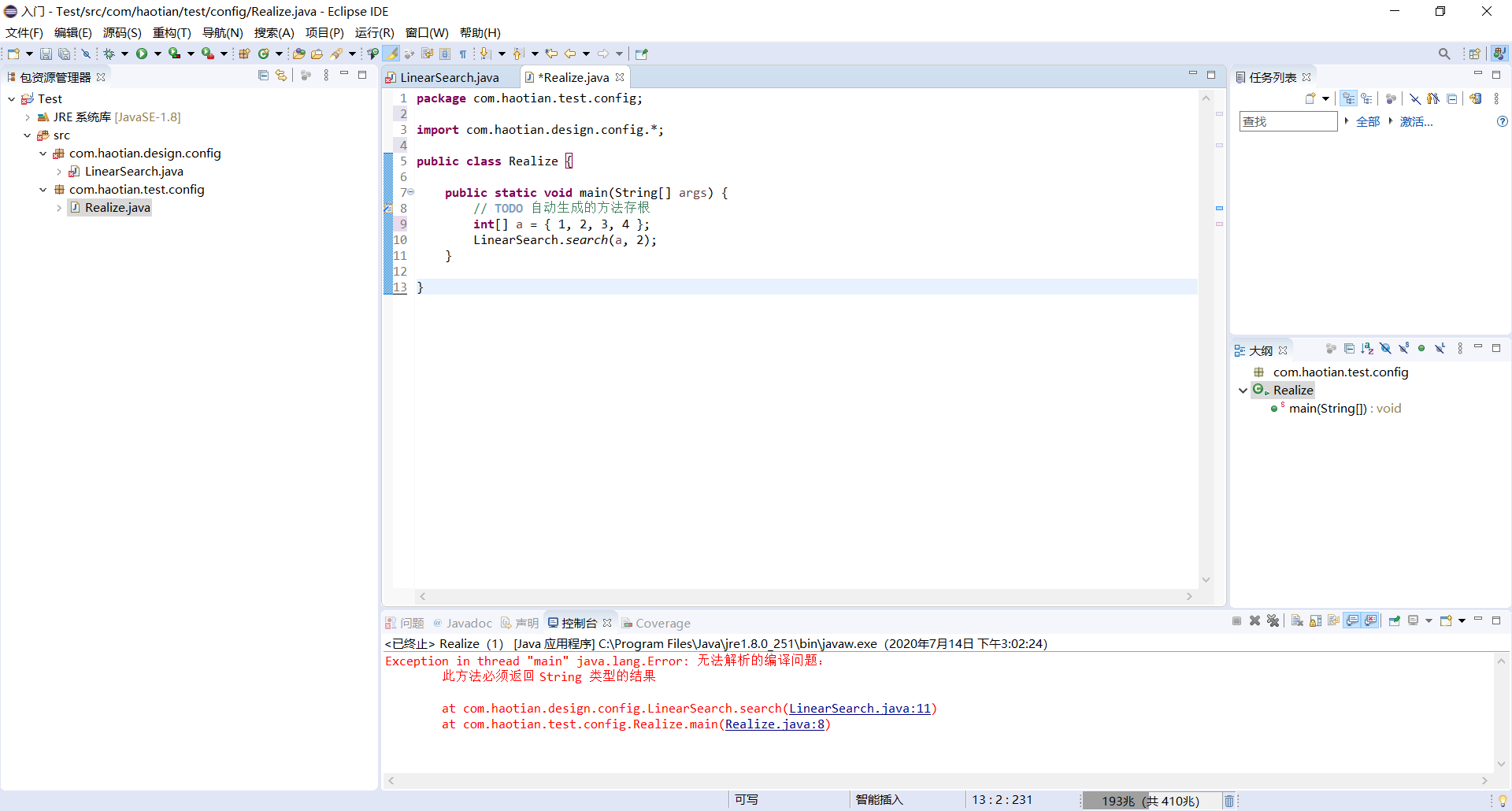Click the Save icon in main toolbar
The width and height of the screenshot is (1512, 811).
[x=46, y=54]
